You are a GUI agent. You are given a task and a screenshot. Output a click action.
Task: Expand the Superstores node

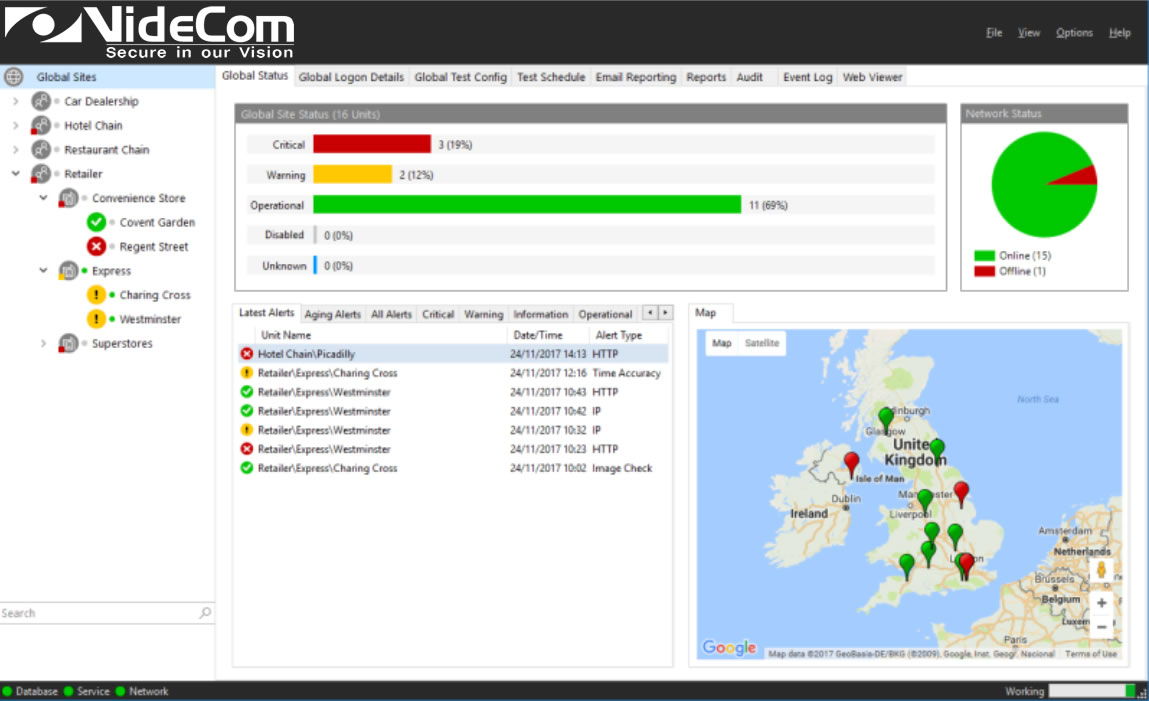click(x=43, y=343)
